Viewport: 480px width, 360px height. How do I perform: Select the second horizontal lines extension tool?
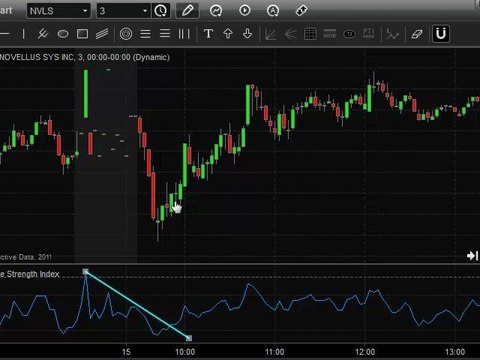[x=165, y=34]
